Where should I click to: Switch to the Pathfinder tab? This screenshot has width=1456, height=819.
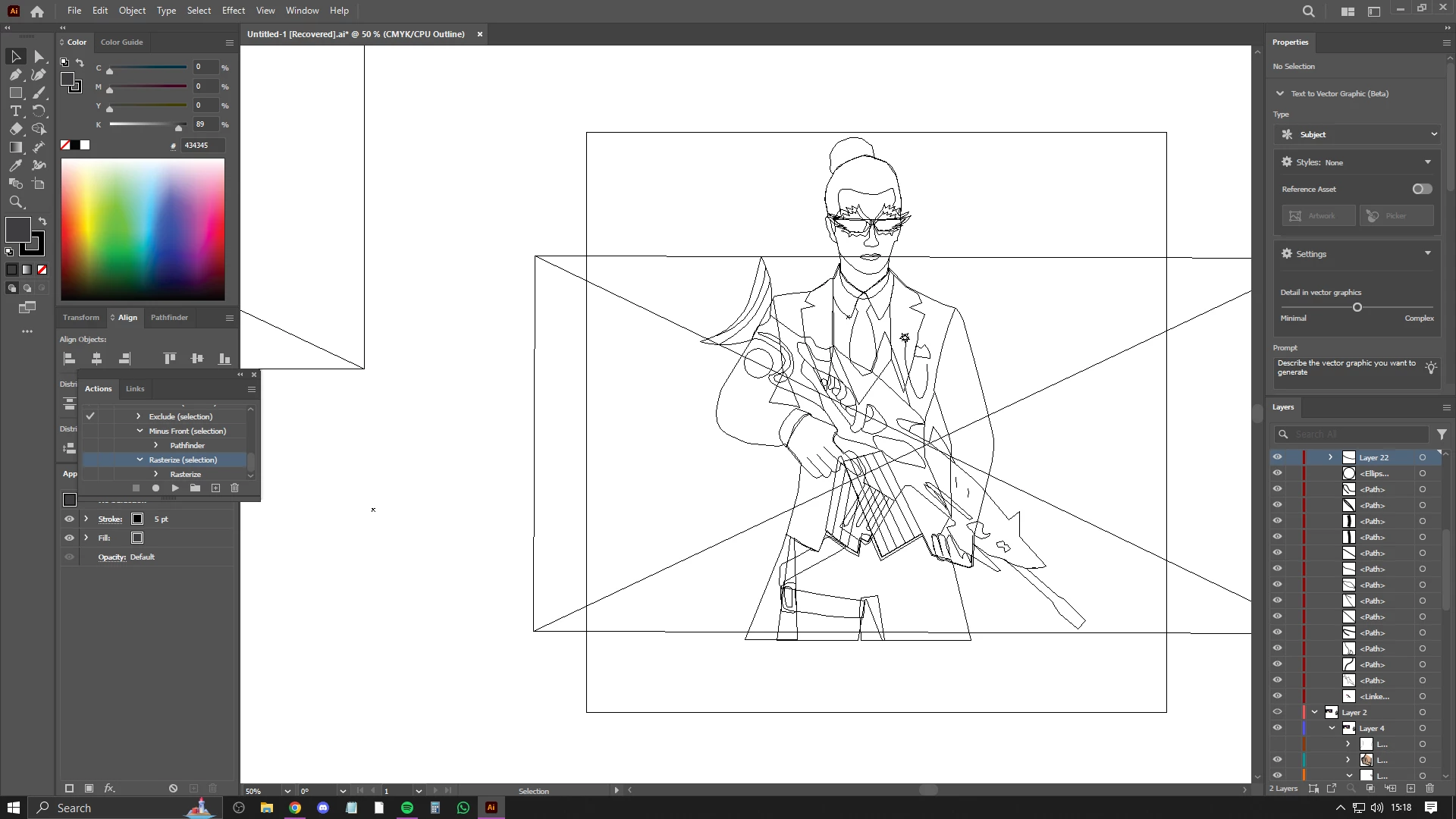click(169, 318)
